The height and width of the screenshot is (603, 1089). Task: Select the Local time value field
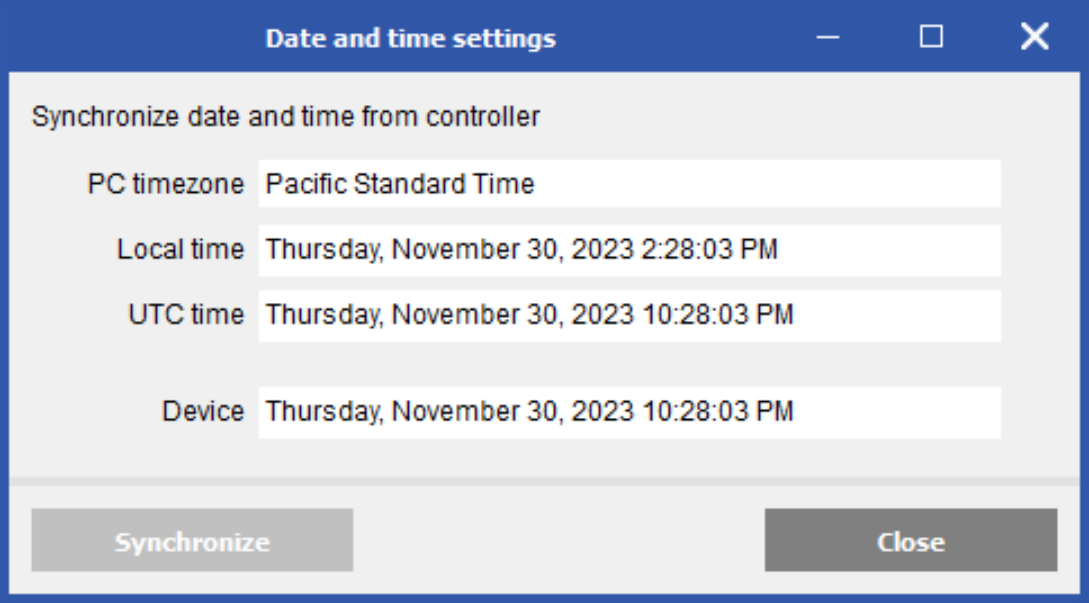[x=629, y=250]
